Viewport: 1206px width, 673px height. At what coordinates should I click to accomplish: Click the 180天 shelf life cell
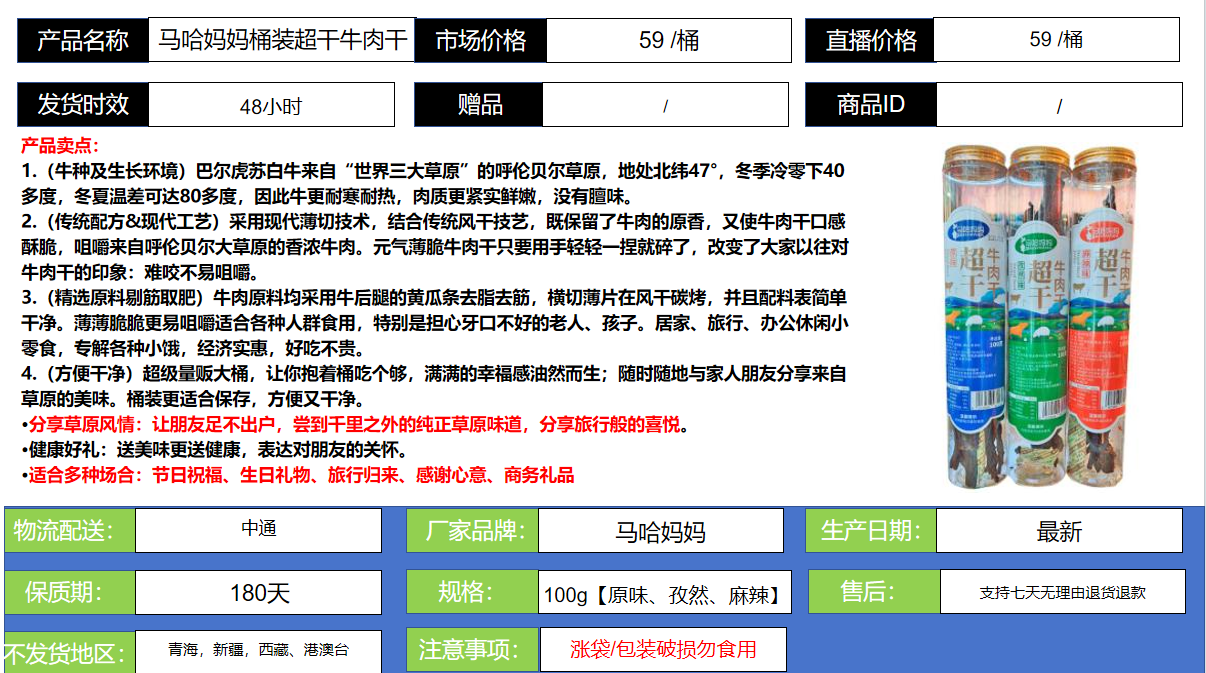tap(258, 593)
